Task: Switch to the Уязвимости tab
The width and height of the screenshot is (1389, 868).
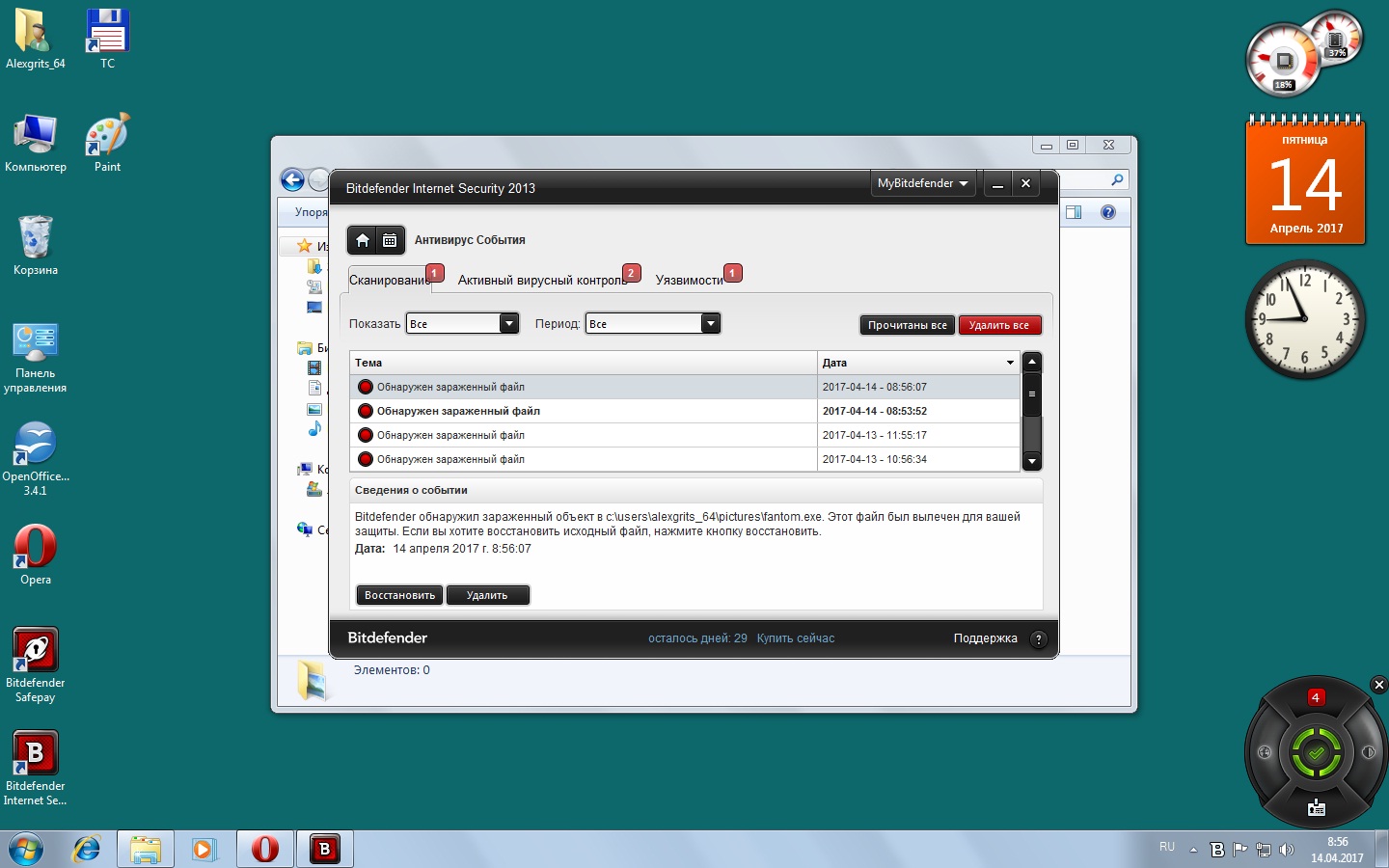Action: (689, 280)
